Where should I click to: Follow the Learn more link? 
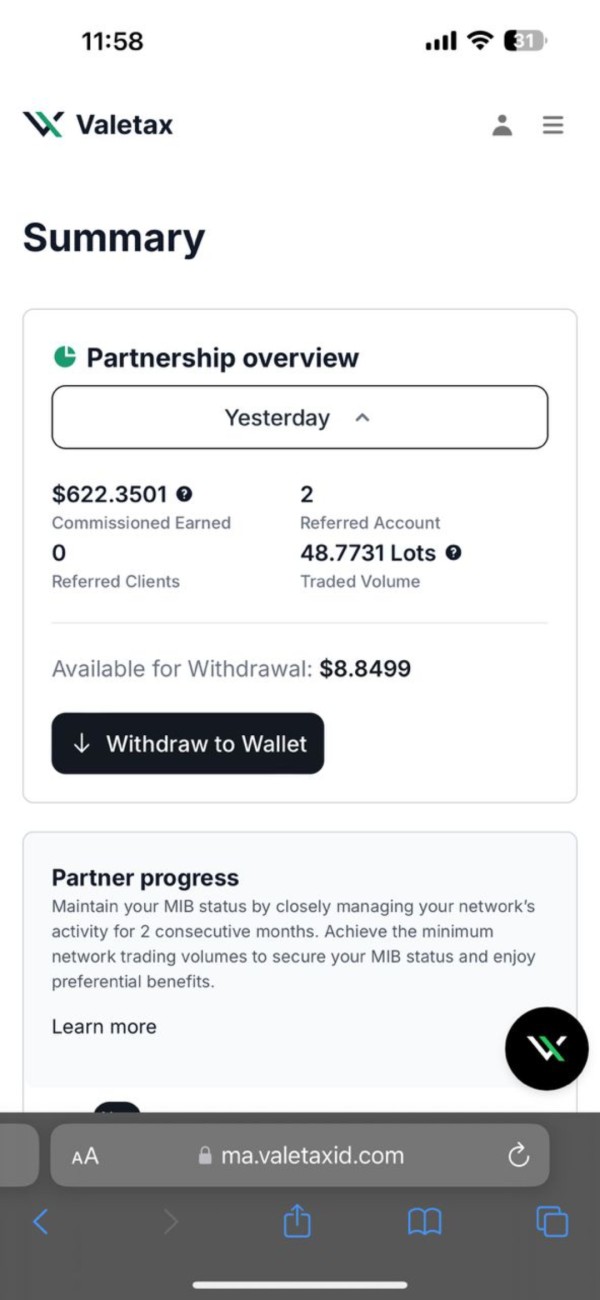pos(104,1026)
